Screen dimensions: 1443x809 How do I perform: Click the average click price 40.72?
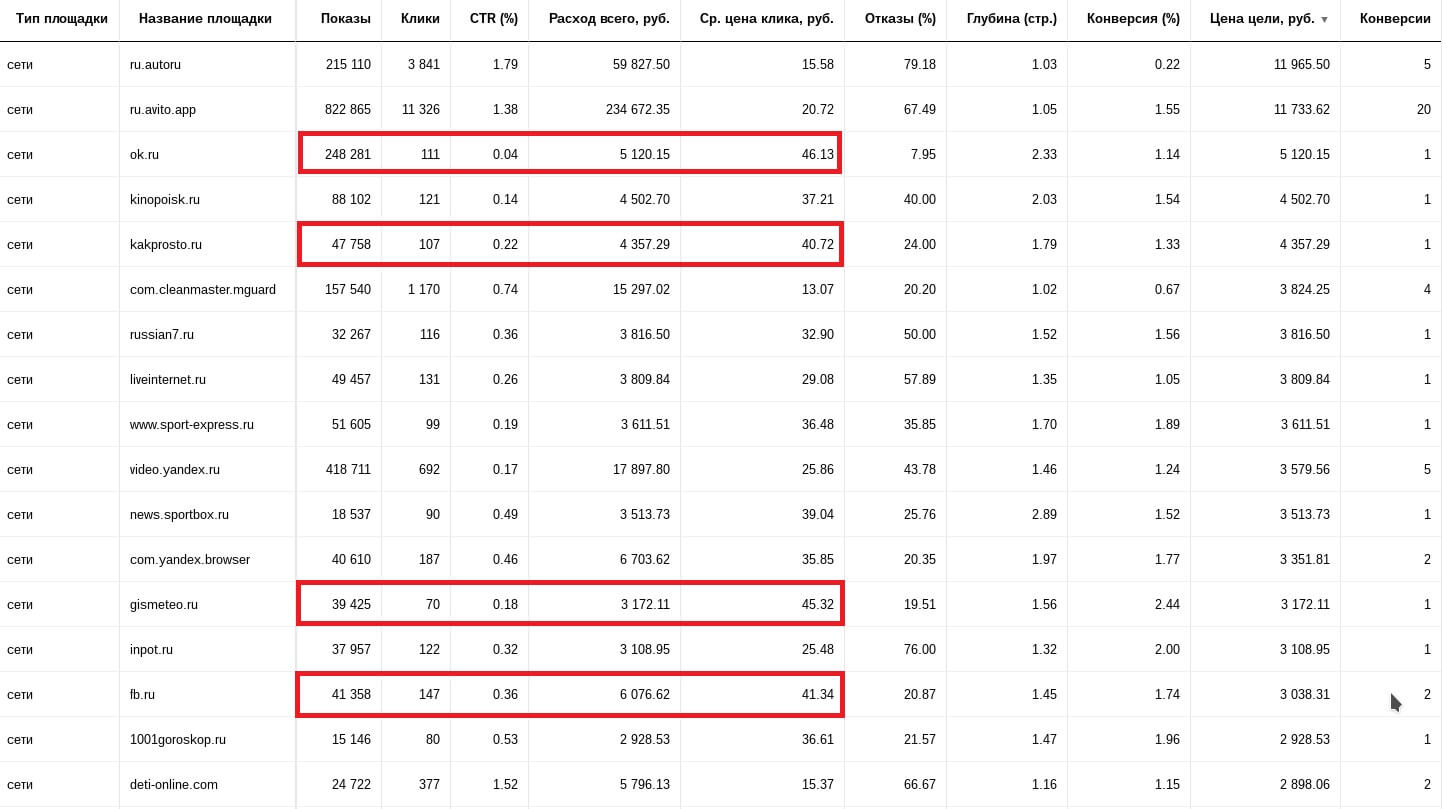(x=818, y=244)
